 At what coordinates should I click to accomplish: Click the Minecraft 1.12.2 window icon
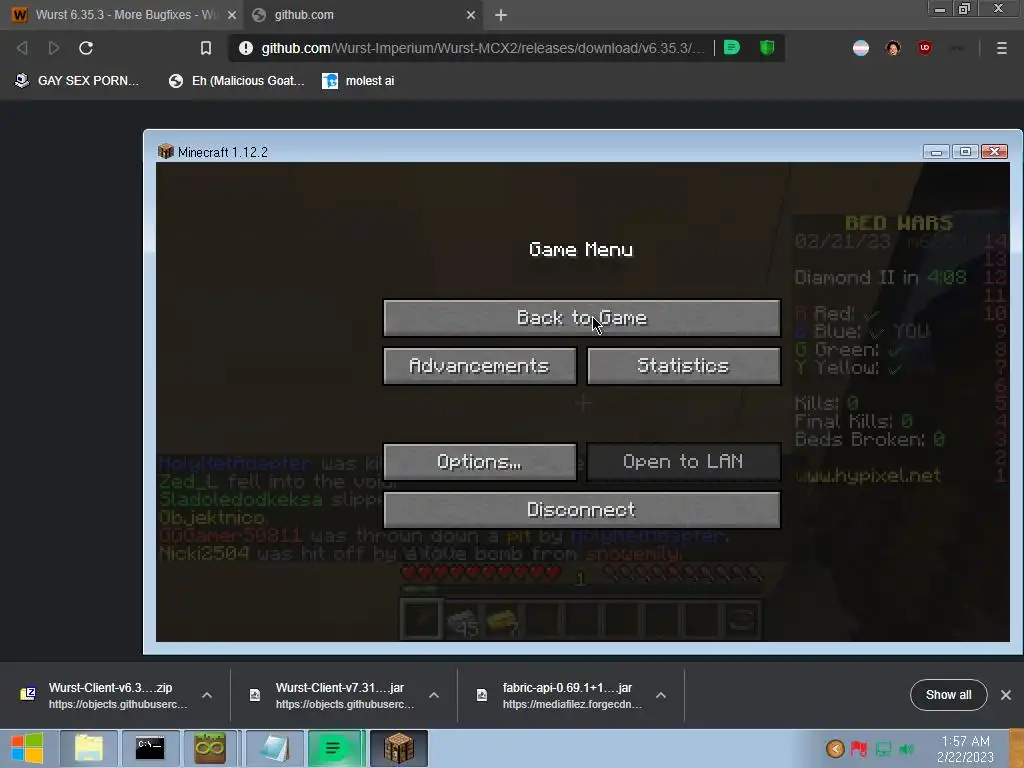pyautogui.click(x=165, y=152)
